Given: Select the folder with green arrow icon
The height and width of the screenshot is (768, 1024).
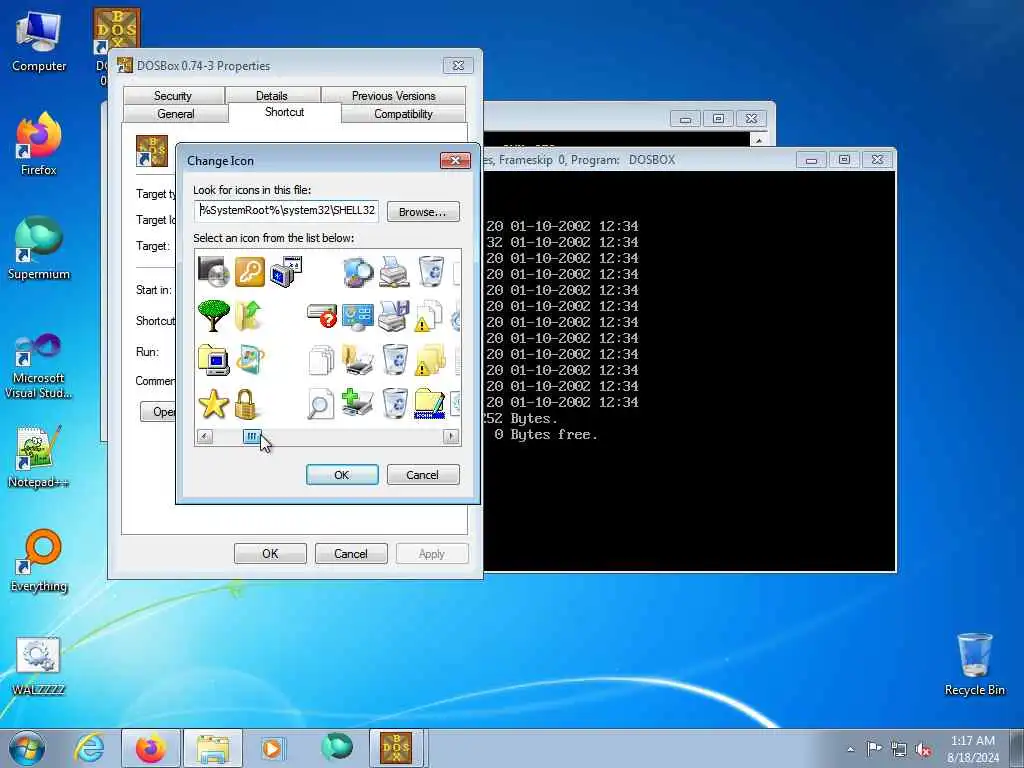Looking at the screenshot, I should point(249,315).
